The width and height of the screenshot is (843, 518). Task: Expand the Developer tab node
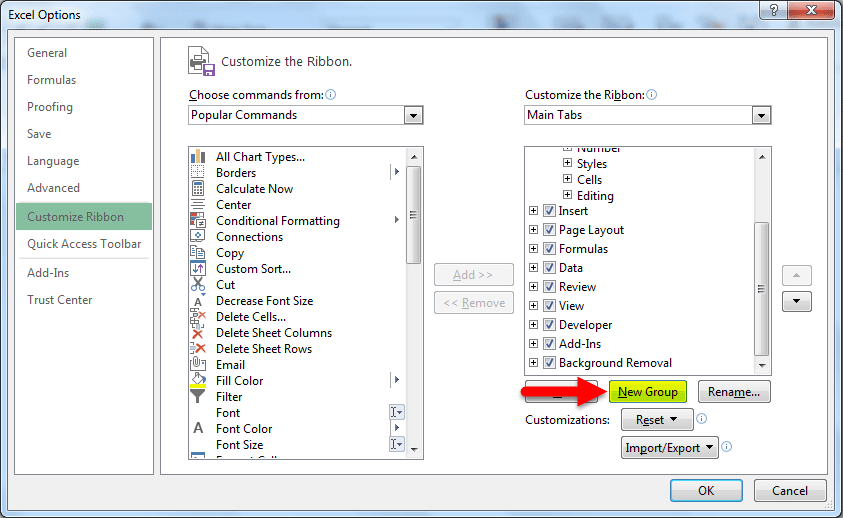coord(533,324)
